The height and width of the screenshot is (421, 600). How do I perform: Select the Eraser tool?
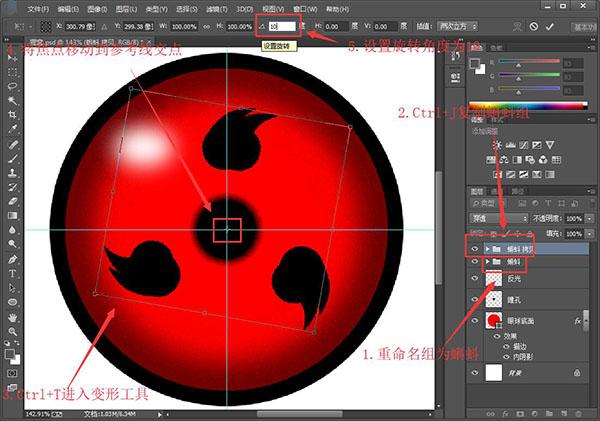click(x=12, y=201)
